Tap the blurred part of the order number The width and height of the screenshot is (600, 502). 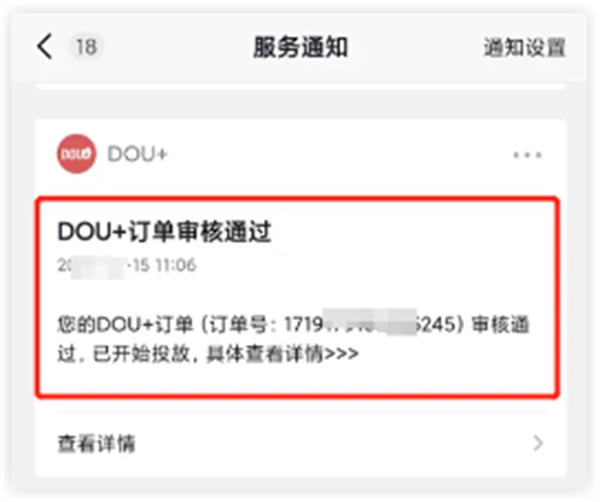pyautogui.click(x=370, y=322)
